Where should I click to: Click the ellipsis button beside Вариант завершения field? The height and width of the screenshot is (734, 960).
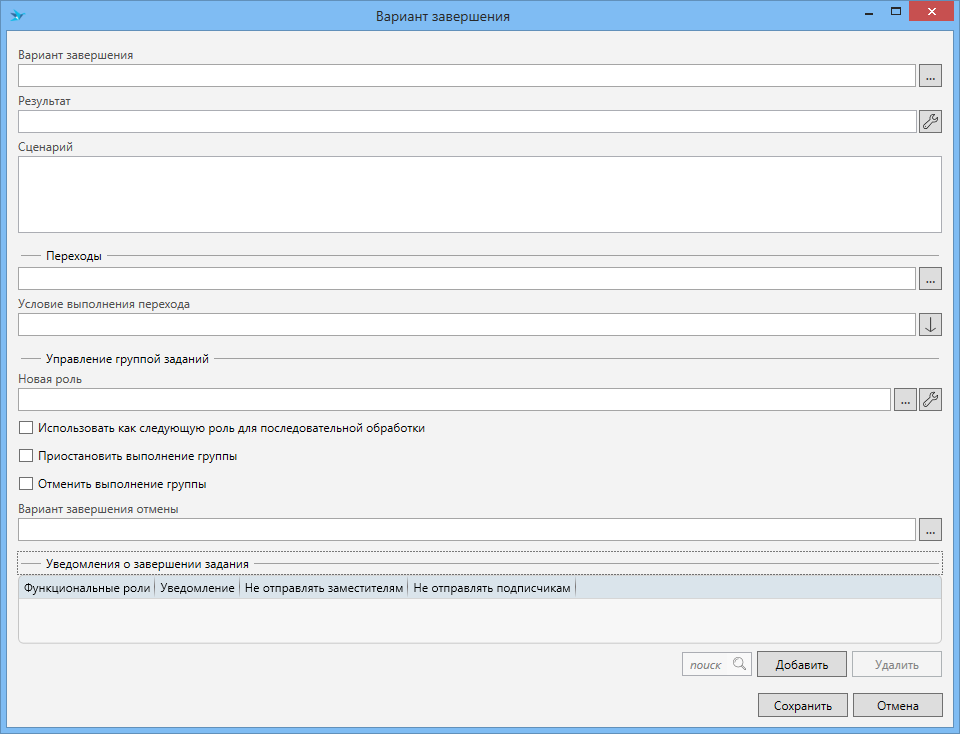[930, 76]
